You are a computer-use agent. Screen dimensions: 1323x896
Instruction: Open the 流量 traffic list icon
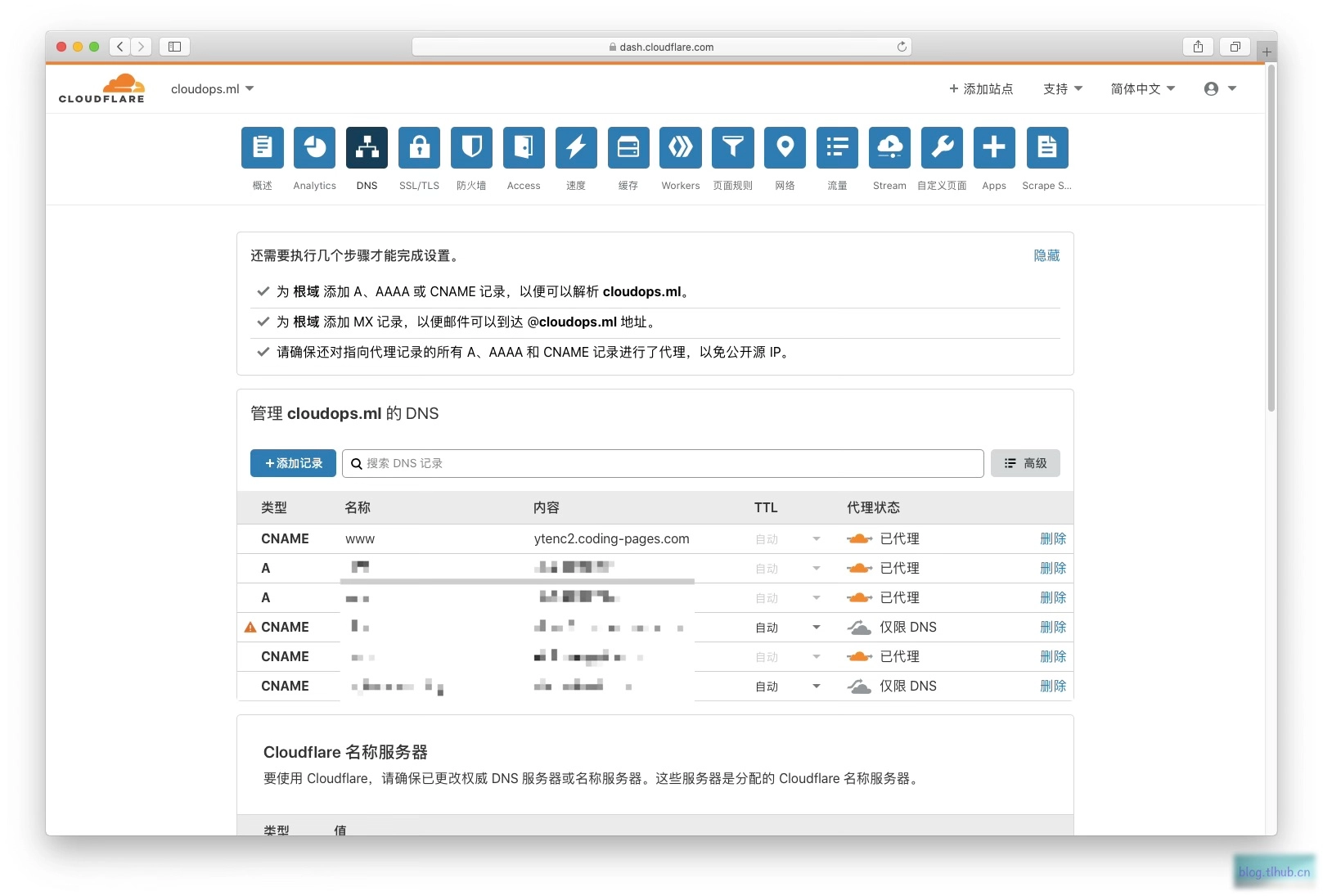click(837, 147)
